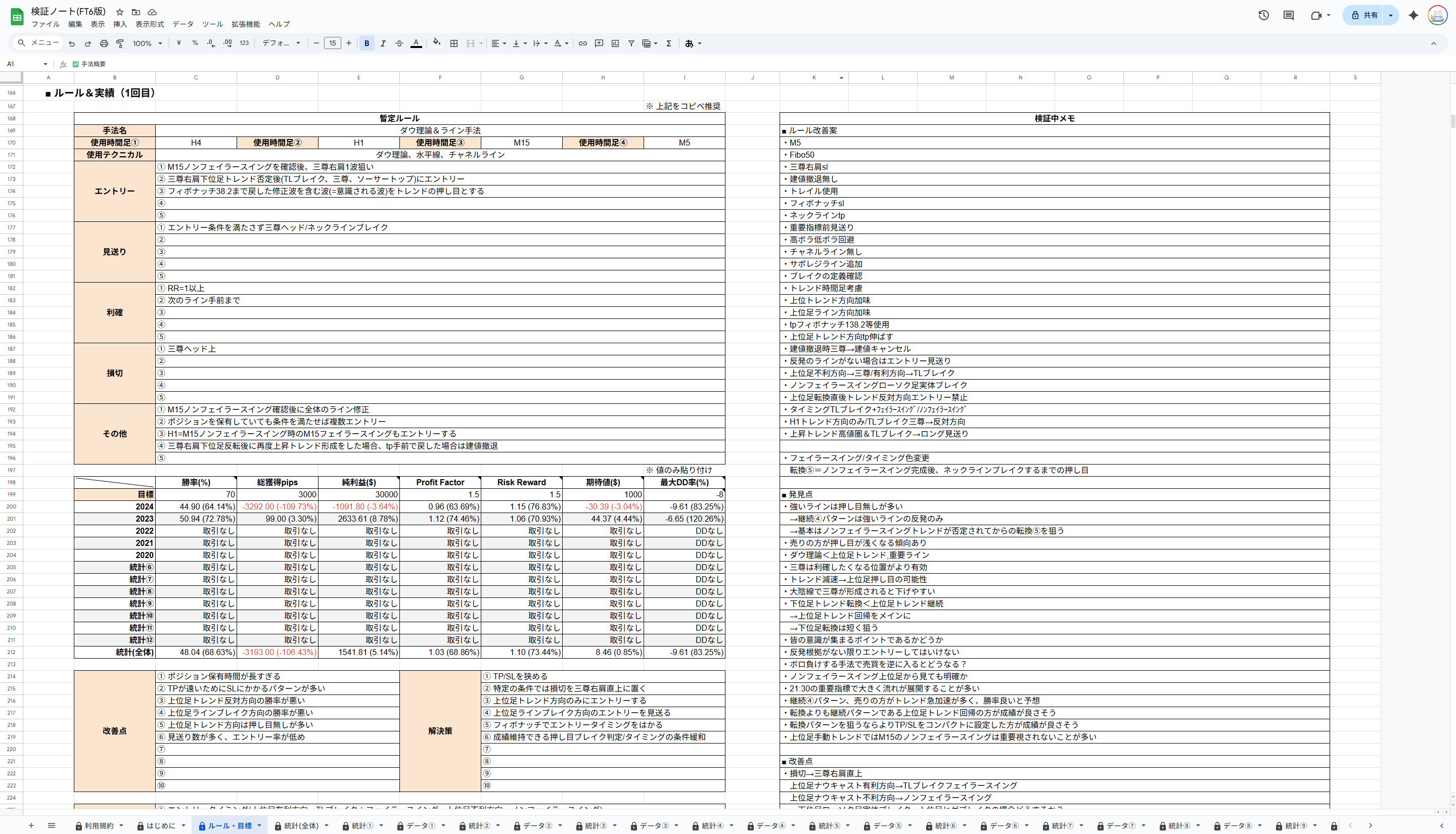The image size is (1456, 834).
Task: Switch to the 統計(全体) sheet tab
Action: (x=301, y=825)
